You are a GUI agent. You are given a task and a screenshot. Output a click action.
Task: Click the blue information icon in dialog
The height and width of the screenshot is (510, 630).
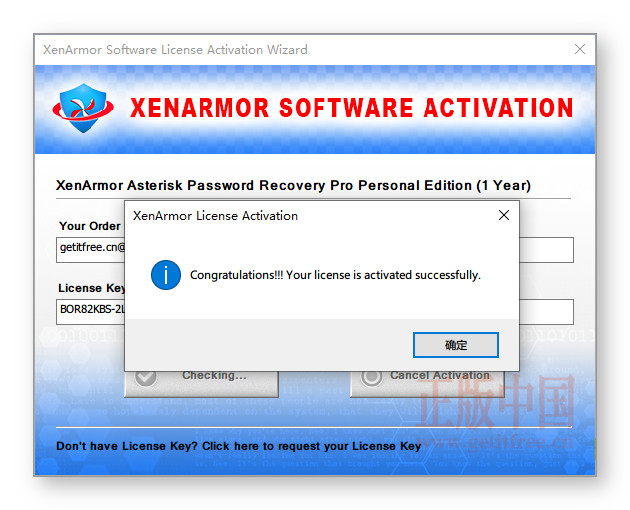(x=166, y=275)
